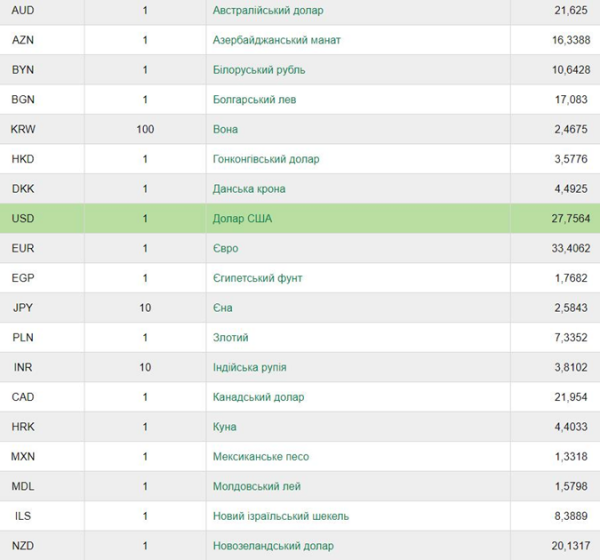The width and height of the screenshot is (600, 560).
Task: Open the Канадський долар link
Action: pos(258,397)
